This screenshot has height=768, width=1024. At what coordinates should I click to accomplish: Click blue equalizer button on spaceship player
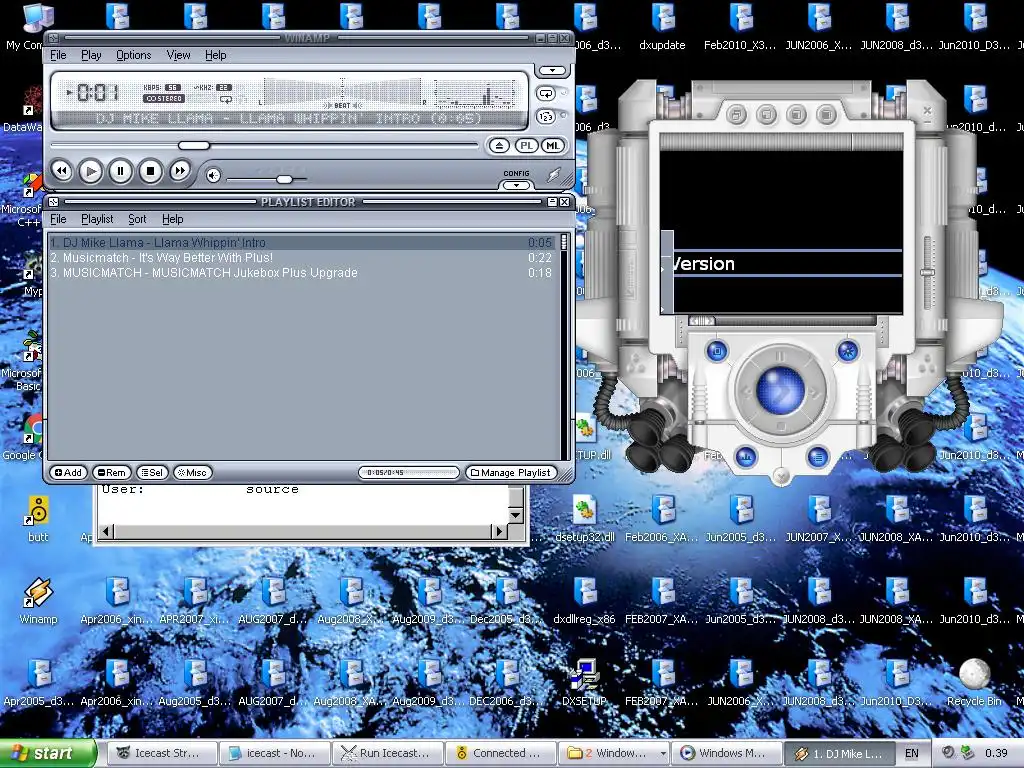click(745, 456)
